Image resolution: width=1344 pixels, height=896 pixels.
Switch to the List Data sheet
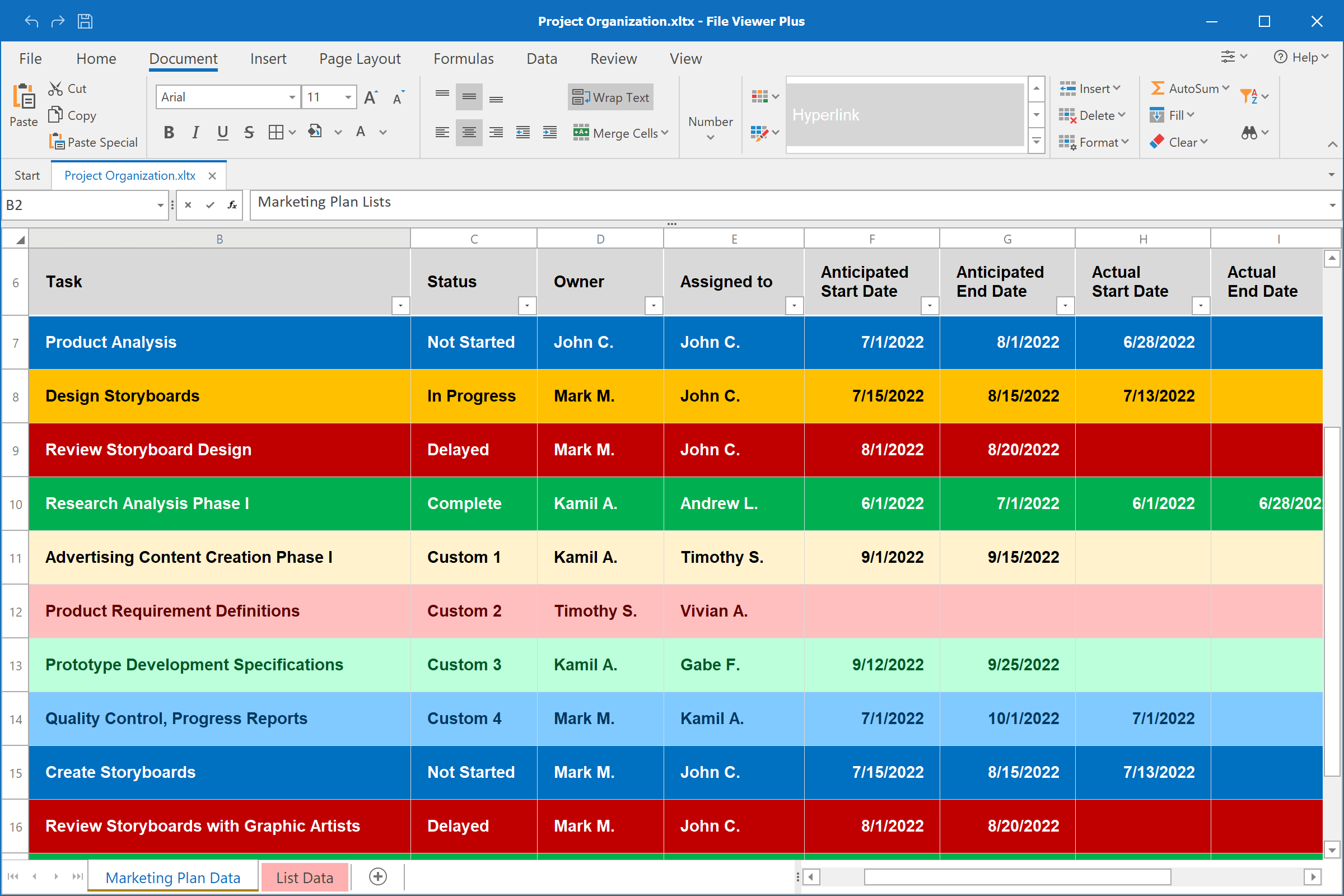tap(304, 878)
